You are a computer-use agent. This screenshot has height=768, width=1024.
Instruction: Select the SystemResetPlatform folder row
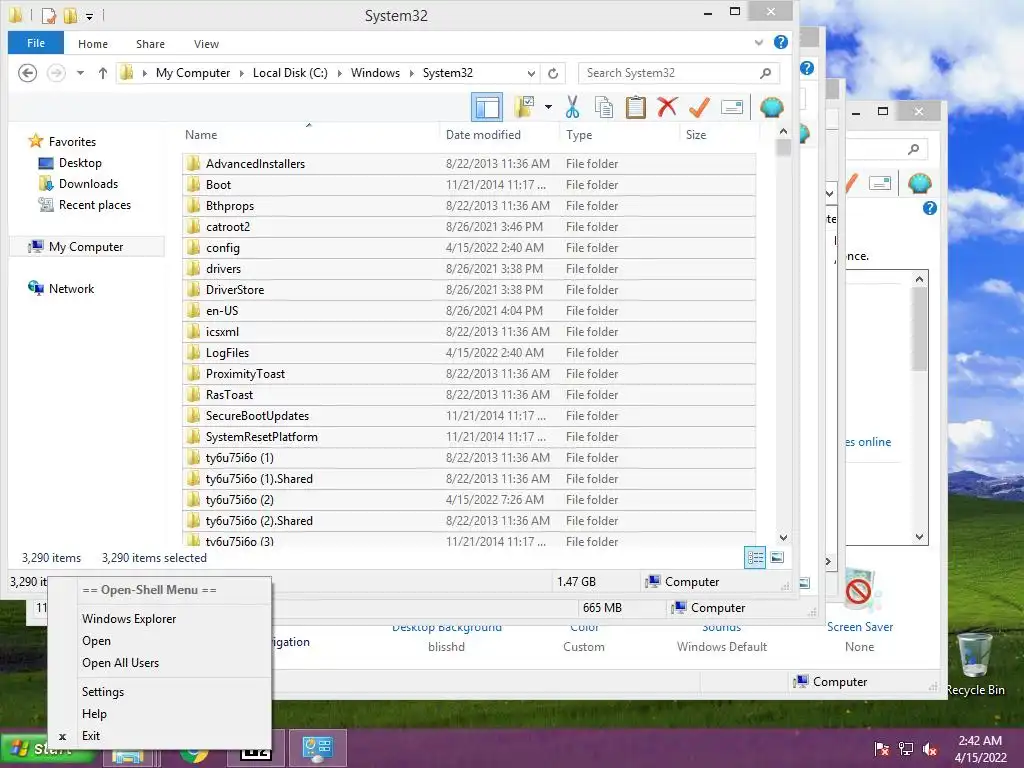click(x=469, y=437)
